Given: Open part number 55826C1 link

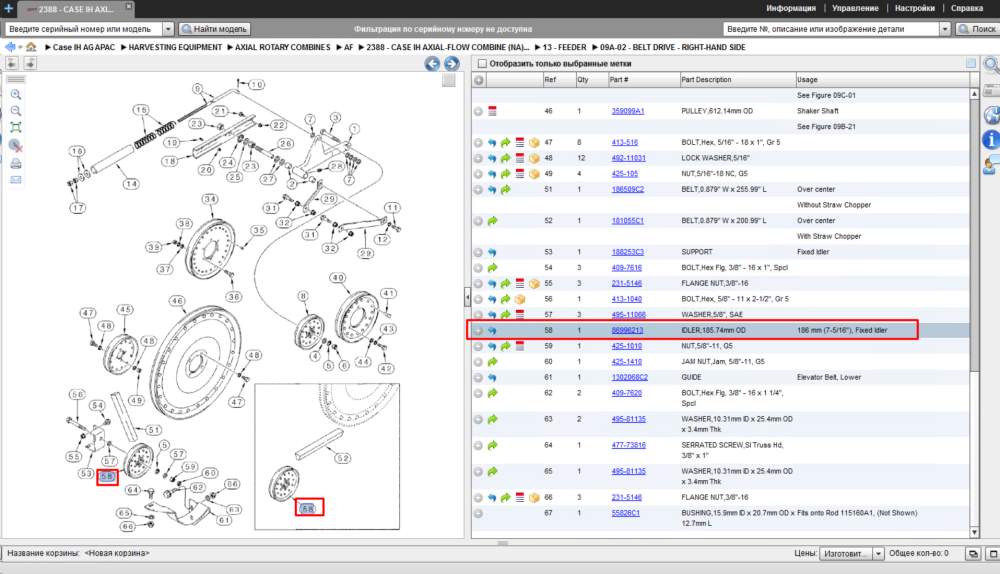Looking at the screenshot, I should click(626, 513).
